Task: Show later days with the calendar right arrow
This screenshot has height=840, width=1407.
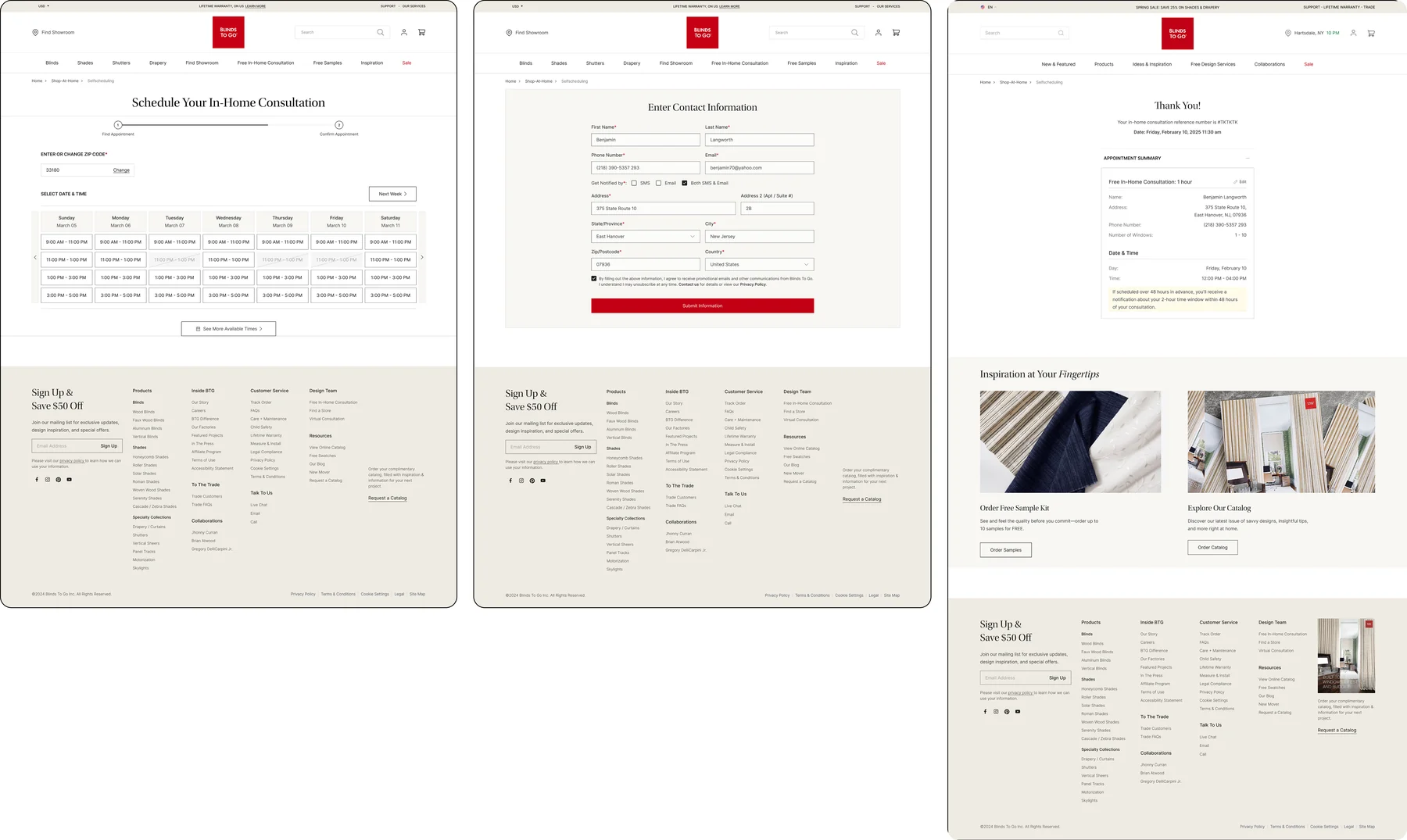Action: click(x=422, y=257)
